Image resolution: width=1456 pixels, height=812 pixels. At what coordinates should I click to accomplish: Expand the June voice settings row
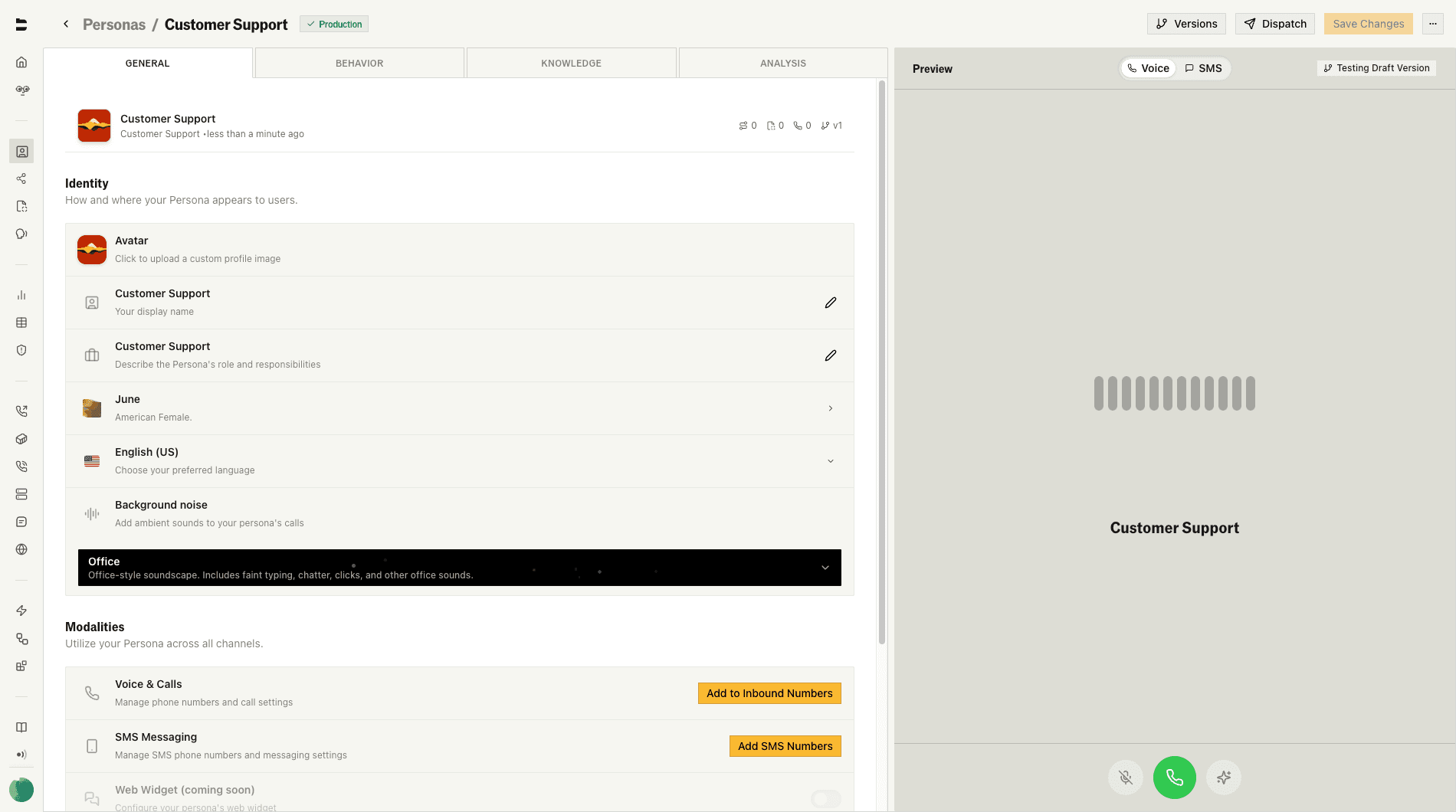[x=830, y=408]
